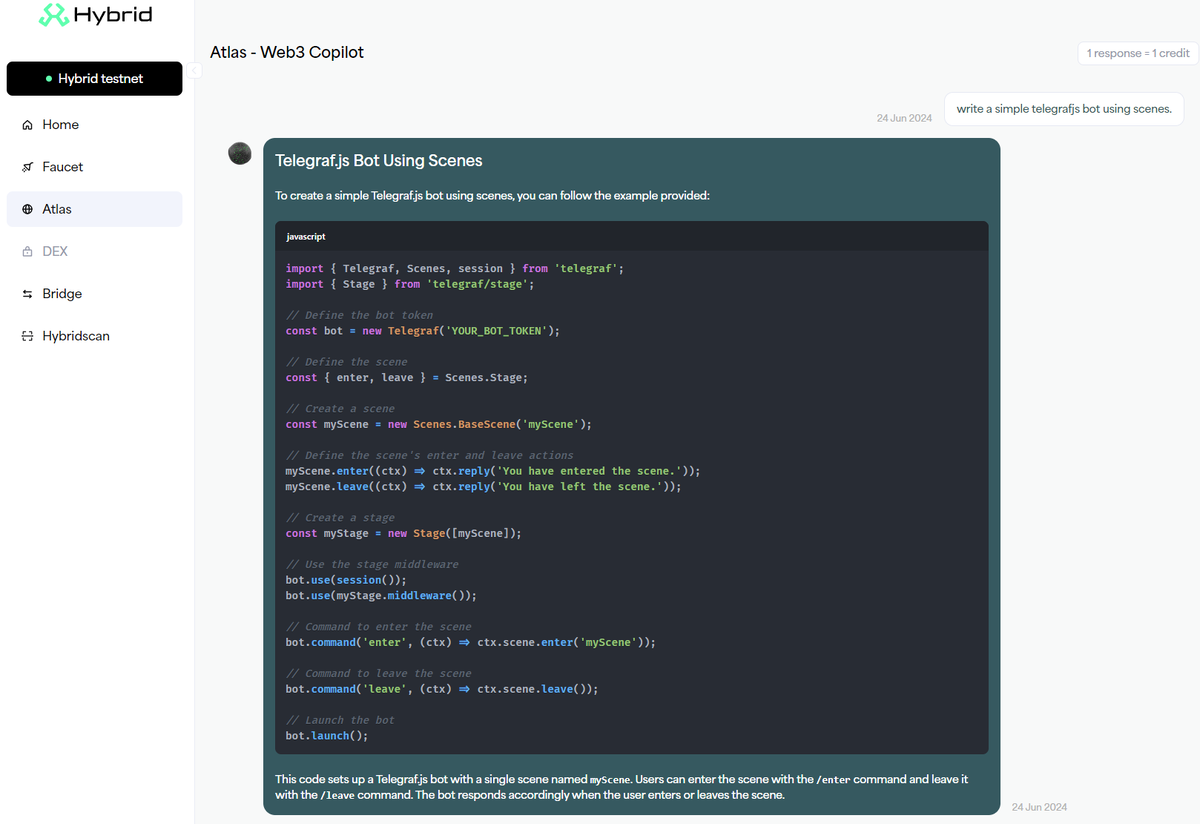Image resolution: width=1200 pixels, height=824 pixels.
Task: Click the date below the bot response
Action: click(1040, 807)
